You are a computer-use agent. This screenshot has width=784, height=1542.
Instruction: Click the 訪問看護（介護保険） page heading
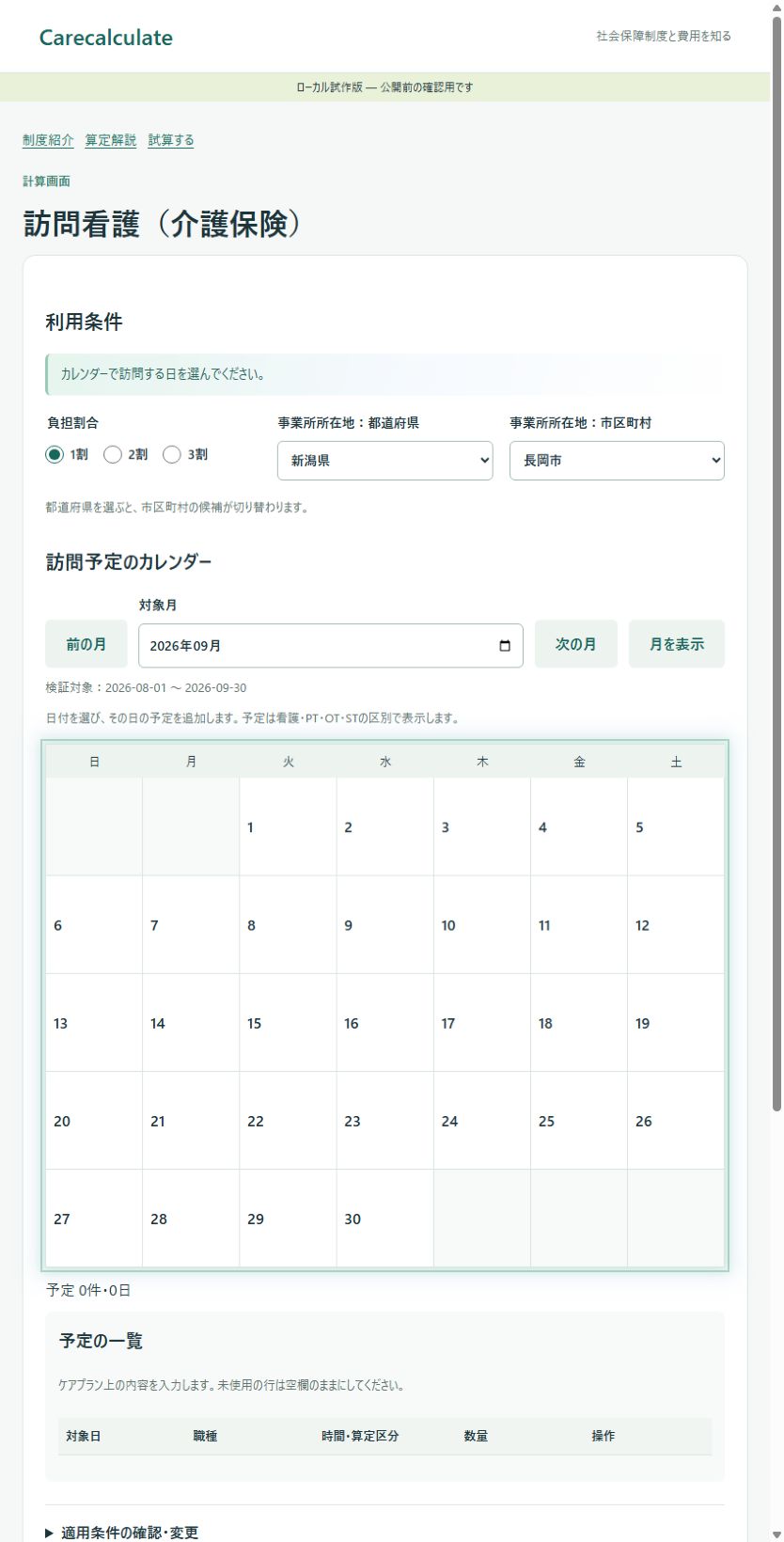(x=165, y=224)
